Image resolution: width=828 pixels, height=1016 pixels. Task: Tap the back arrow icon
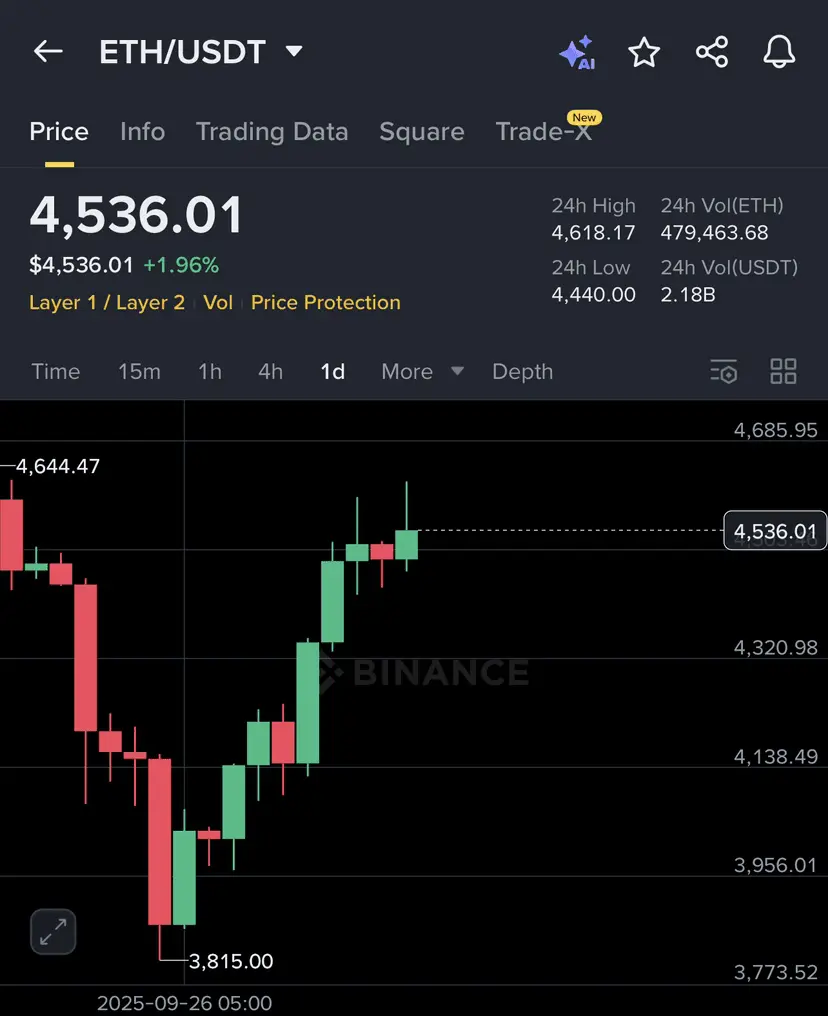coord(48,51)
